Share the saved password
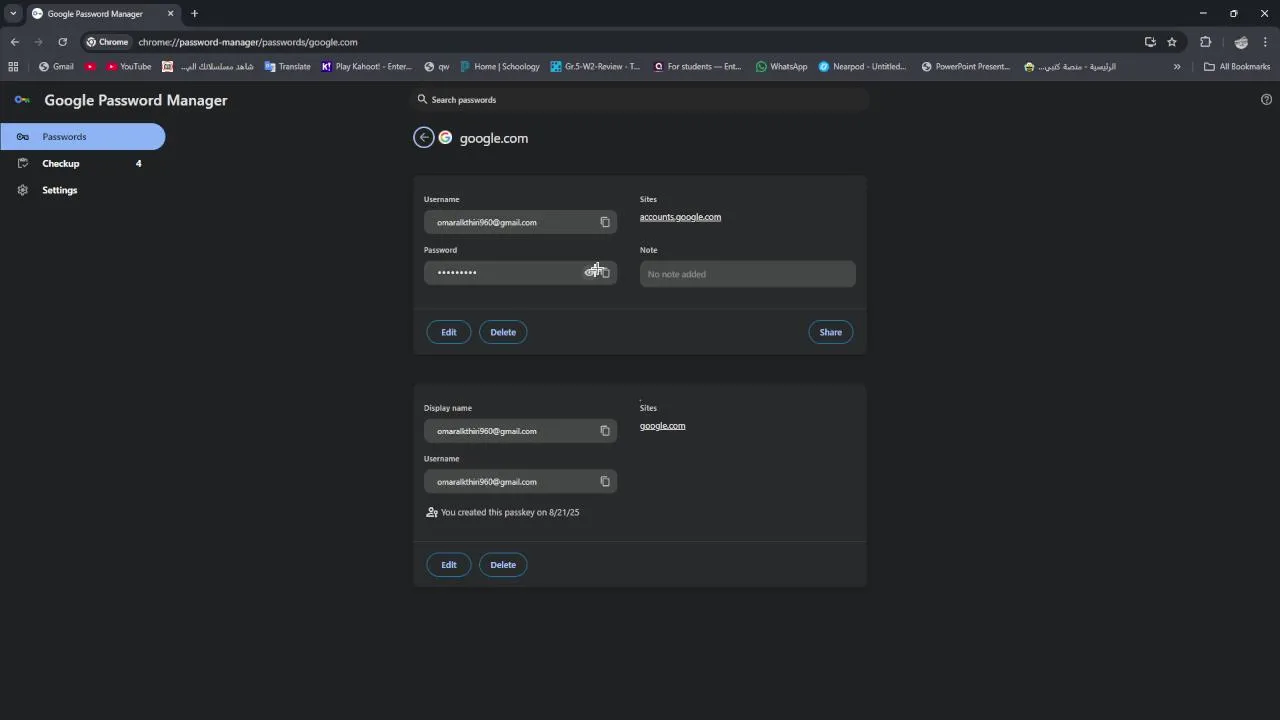 tap(831, 332)
